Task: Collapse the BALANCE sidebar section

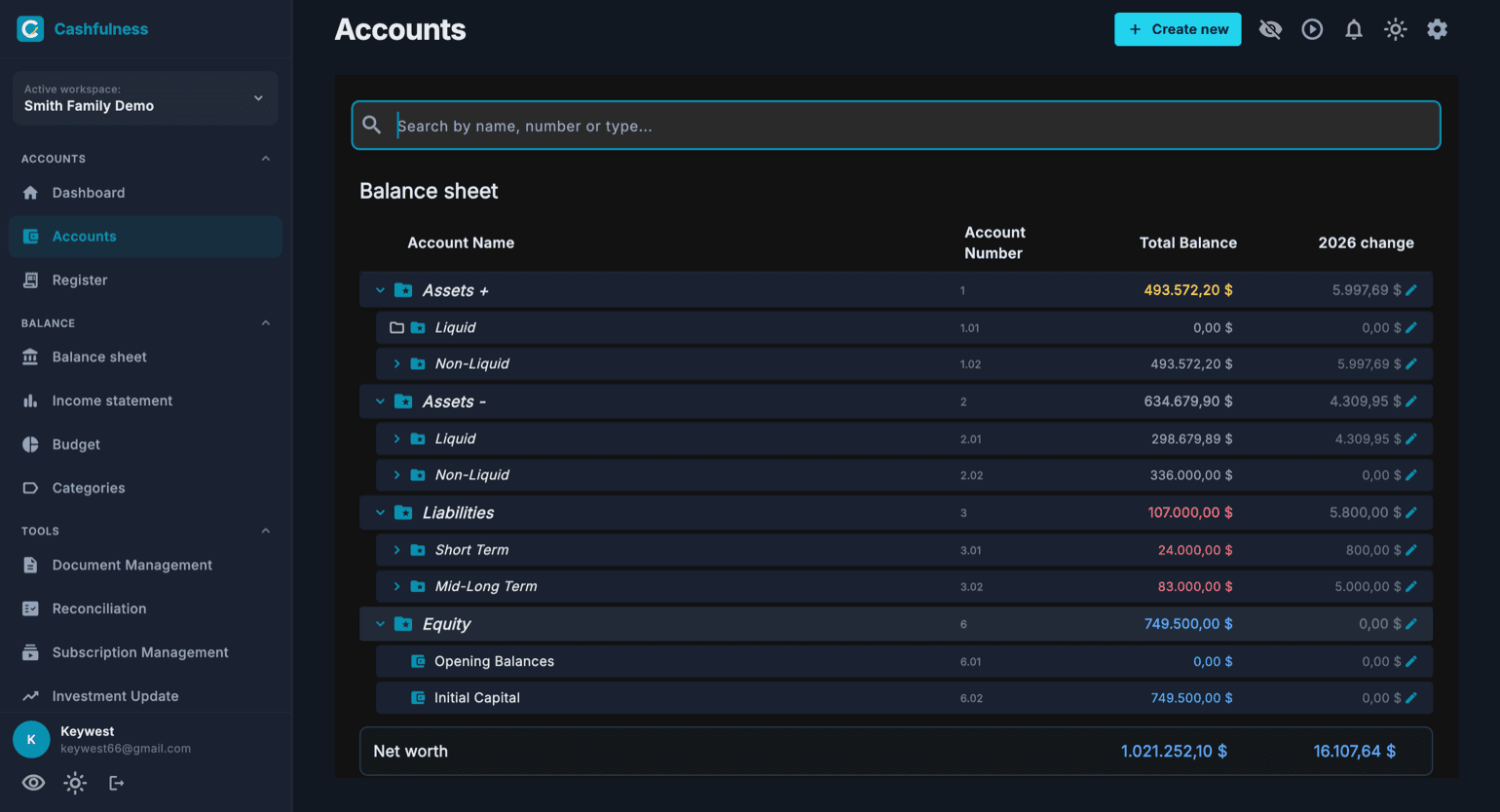Action: point(266,323)
